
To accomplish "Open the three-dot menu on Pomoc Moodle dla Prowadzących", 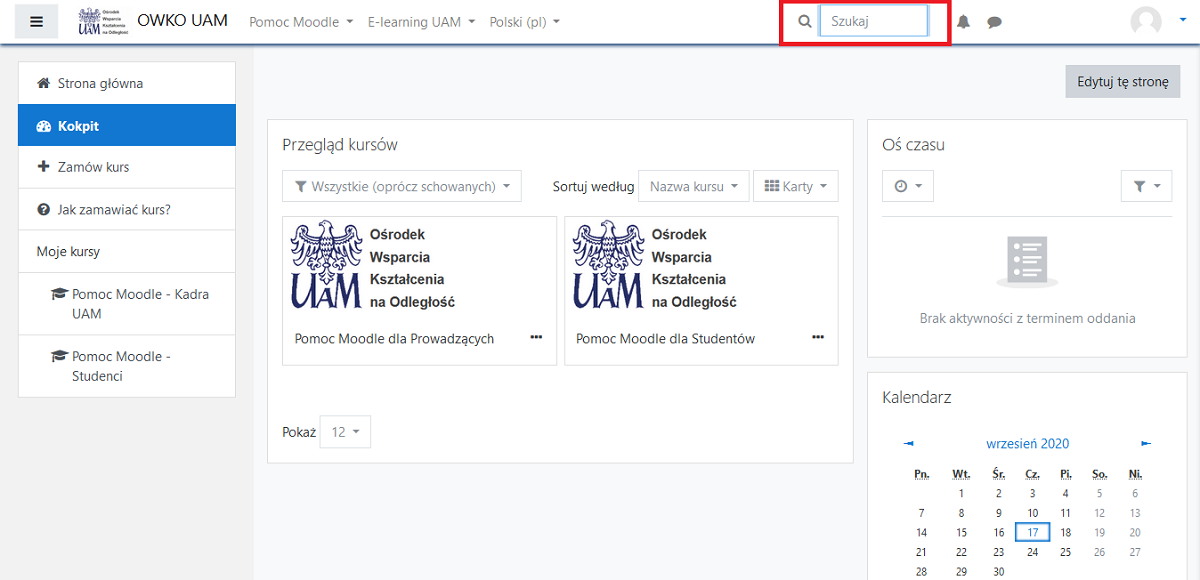I will 537,338.
